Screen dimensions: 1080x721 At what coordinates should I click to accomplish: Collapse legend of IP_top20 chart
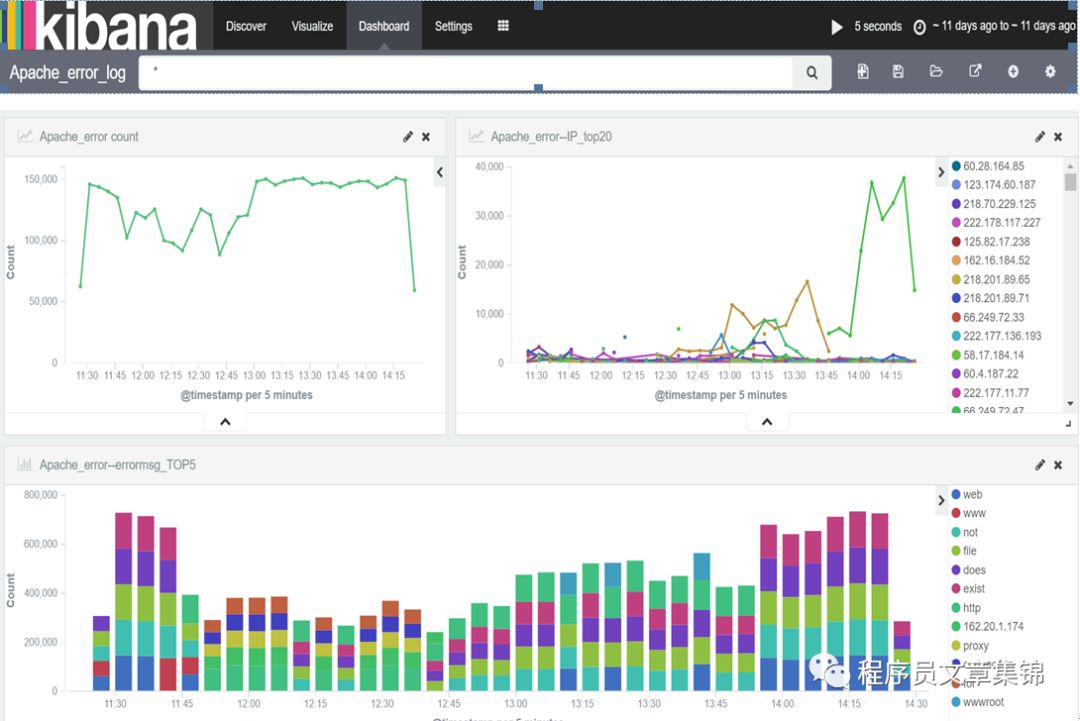(x=941, y=172)
